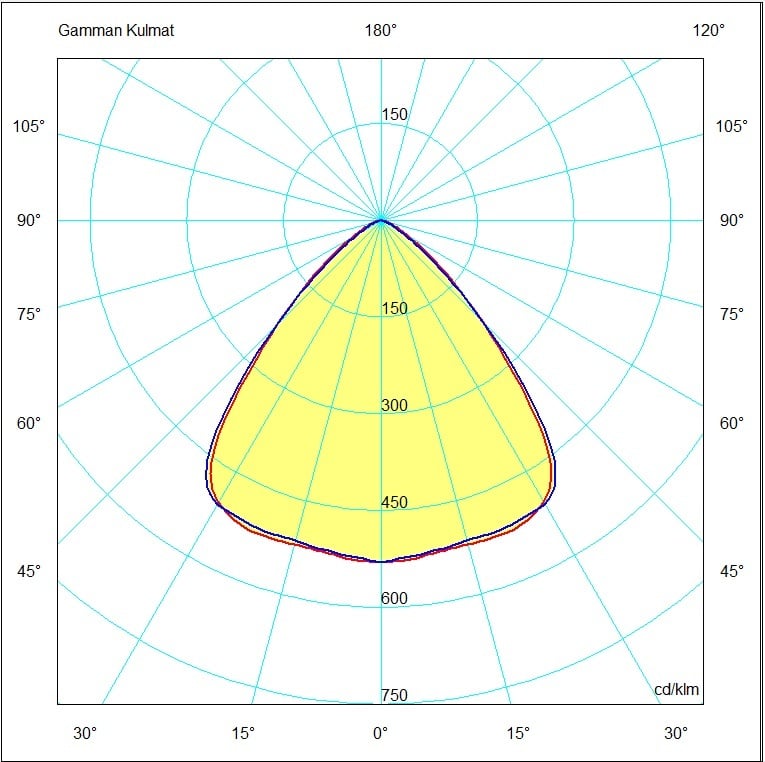Click the 30° label at bottom left
Viewport: 765px width, 762px height.
pos(85,733)
